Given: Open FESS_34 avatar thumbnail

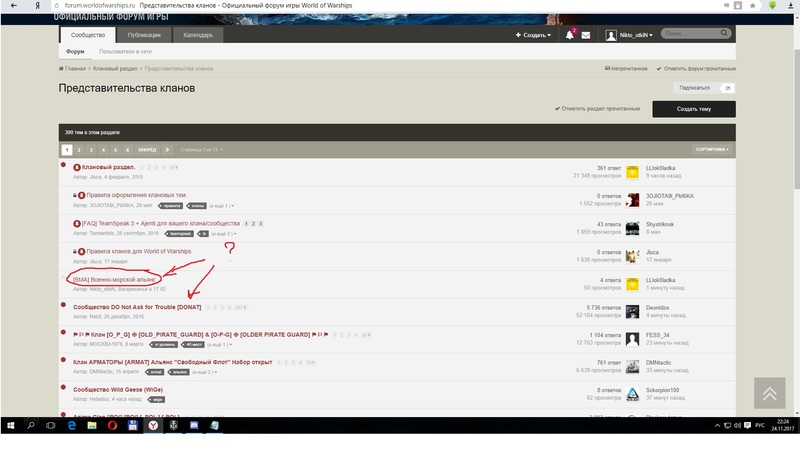Looking at the screenshot, I should point(632,339).
